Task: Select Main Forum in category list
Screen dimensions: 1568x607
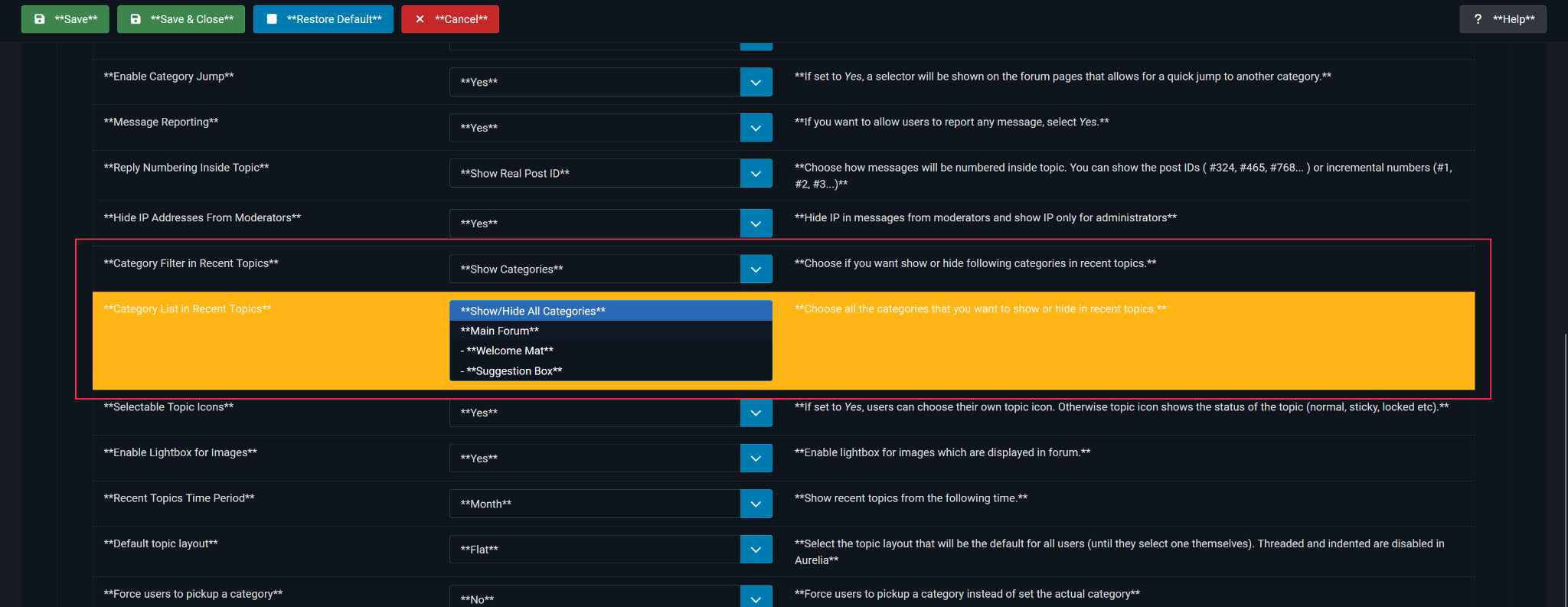Action: (609, 331)
